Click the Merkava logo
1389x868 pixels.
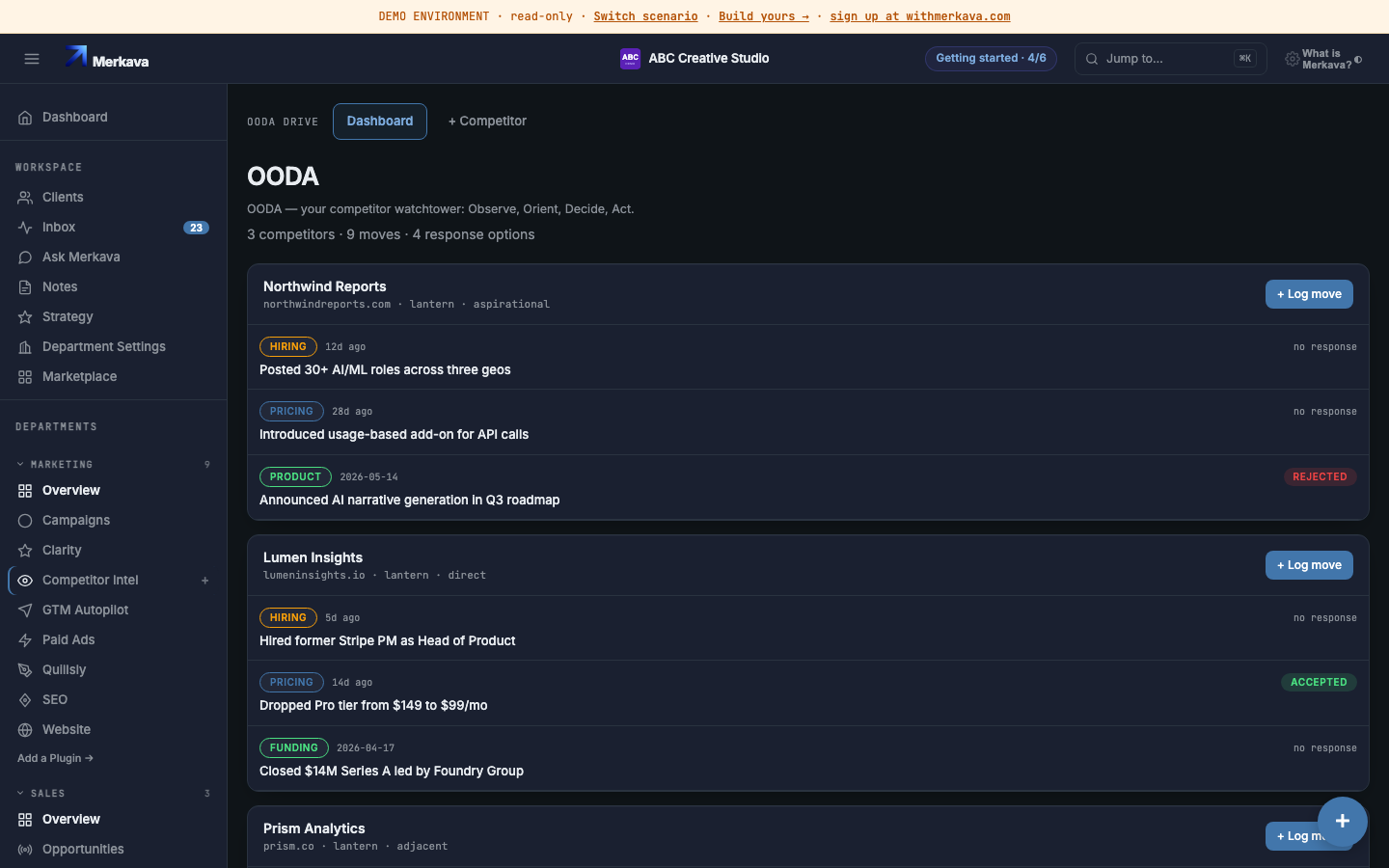click(x=107, y=59)
